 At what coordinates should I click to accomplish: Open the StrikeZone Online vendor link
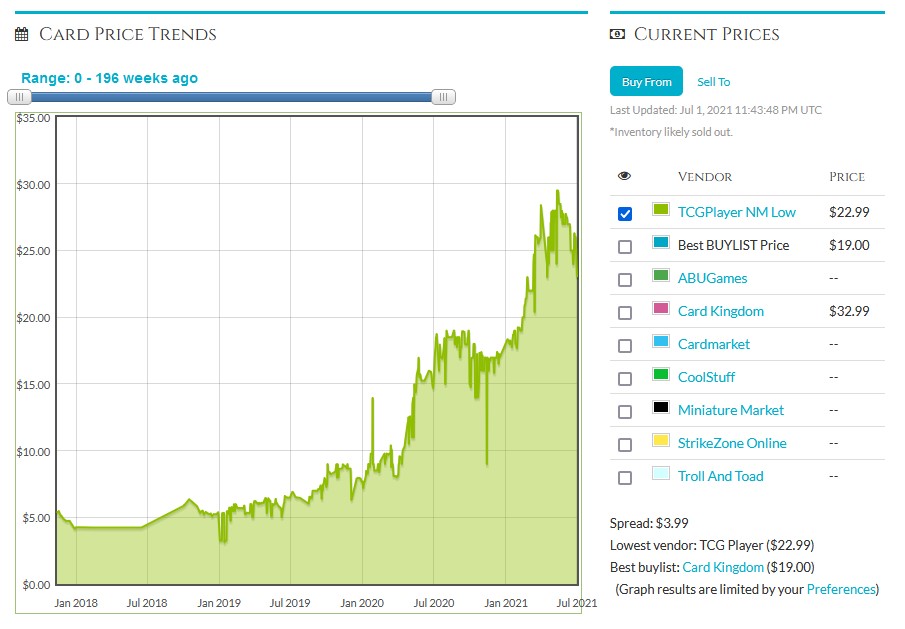[x=732, y=443]
